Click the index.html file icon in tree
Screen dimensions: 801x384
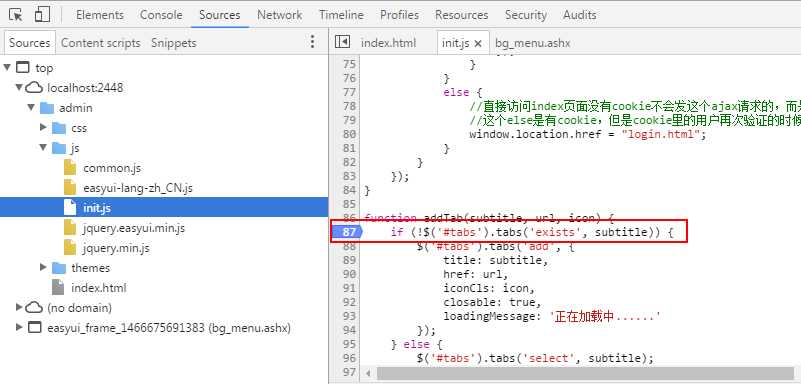(x=58, y=287)
